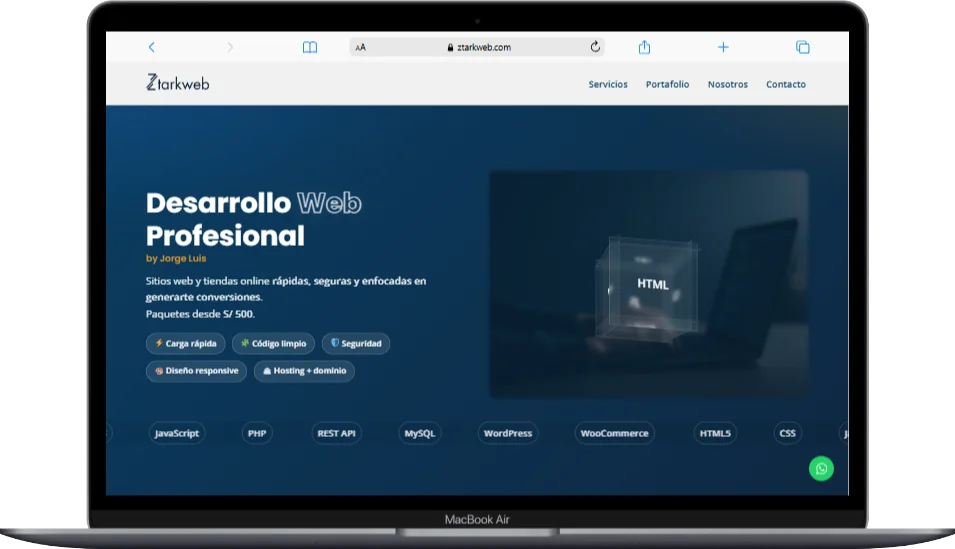Image resolution: width=955 pixels, height=549 pixels.
Task: Click the 'Paquetes desde S/ 500.' text
Action: coord(200,314)
